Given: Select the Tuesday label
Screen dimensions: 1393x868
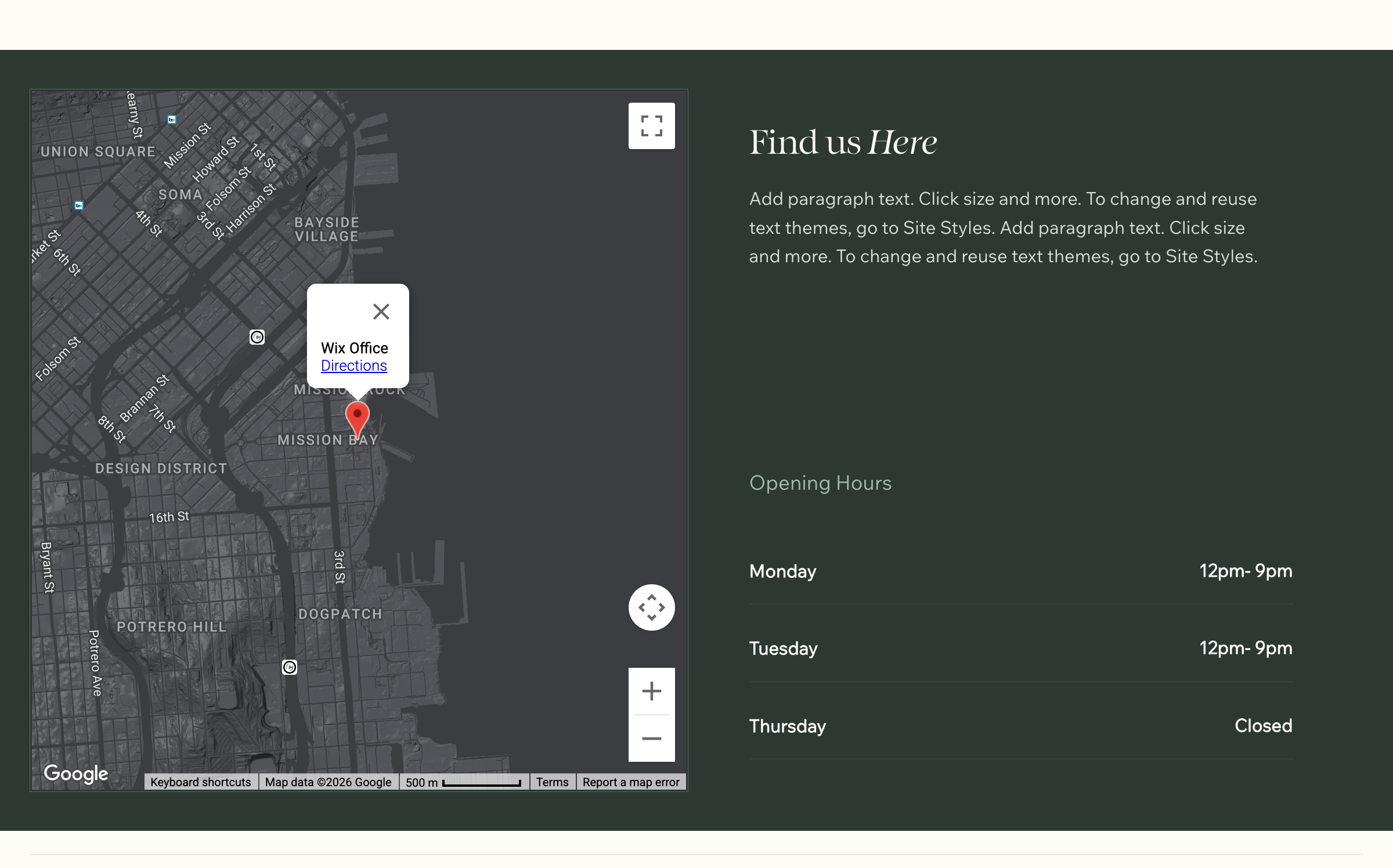Looking at the screenshot, I should point(783,649).
